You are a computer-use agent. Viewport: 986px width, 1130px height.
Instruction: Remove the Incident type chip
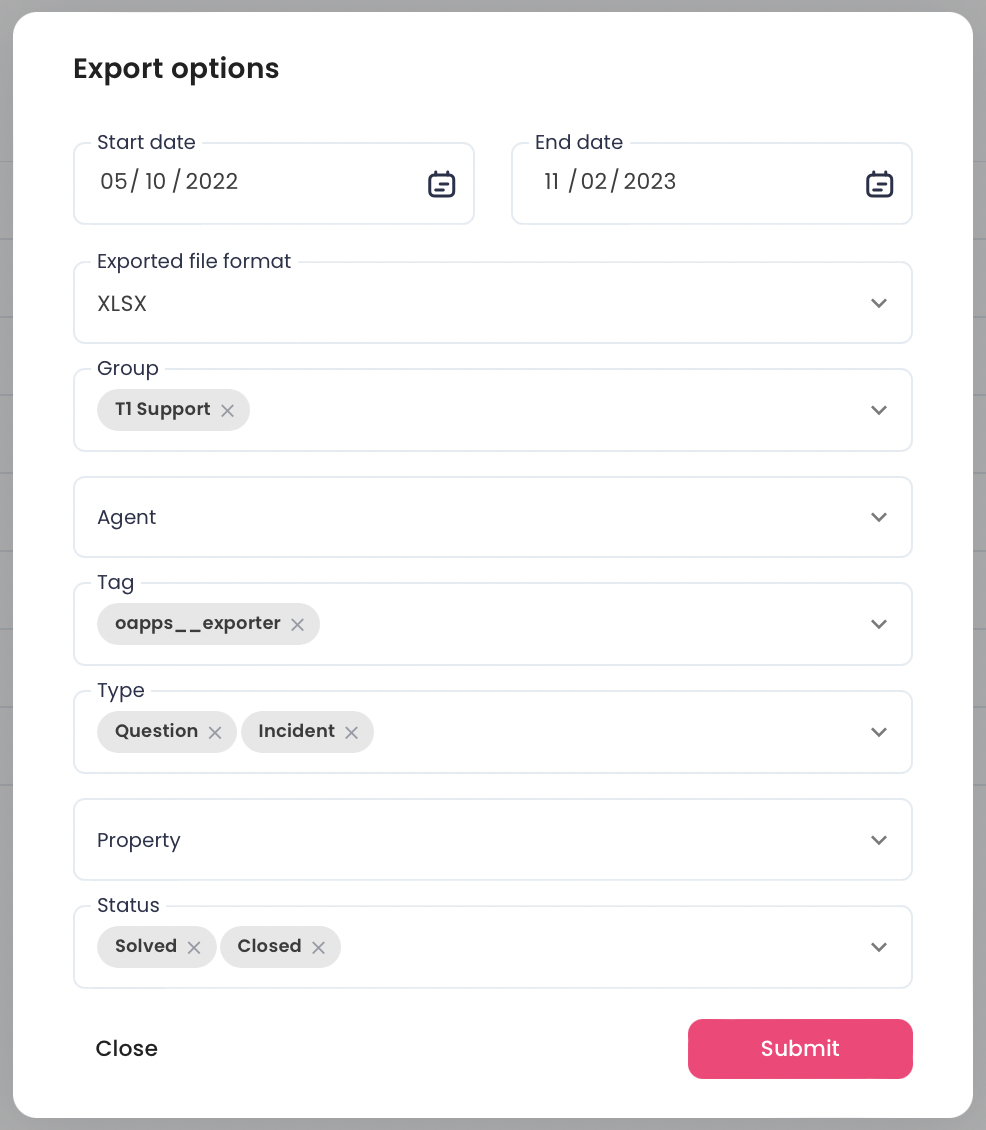[351, 733]
